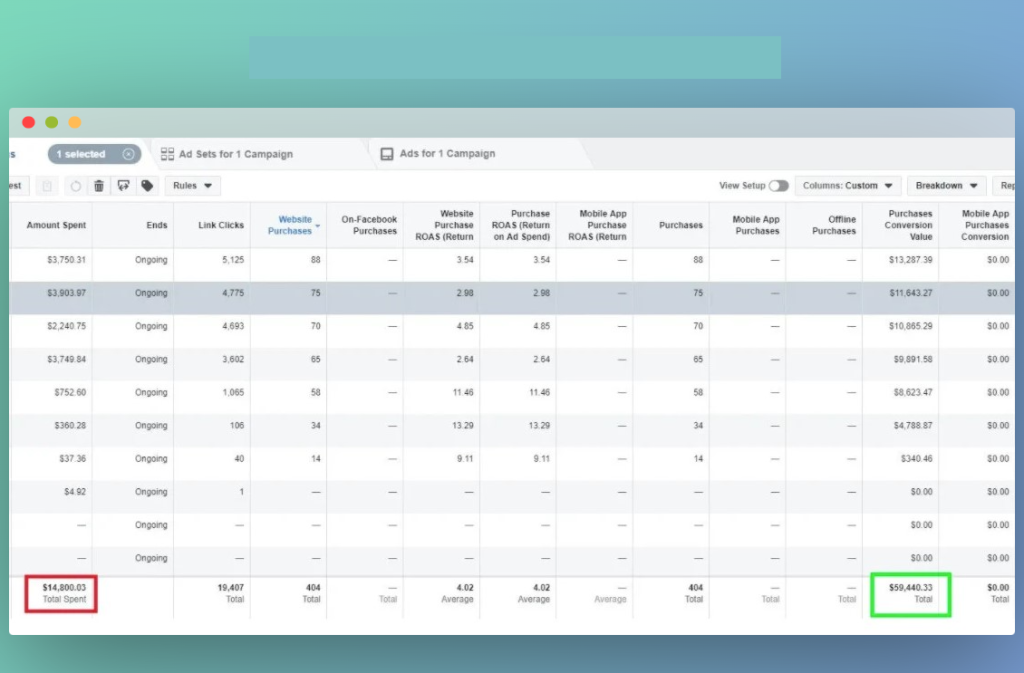The image size is (1024, 673).
Task: Clear the '1 selected' filter with its X icon
Action: pyautogui.click(x=128, y=154)
